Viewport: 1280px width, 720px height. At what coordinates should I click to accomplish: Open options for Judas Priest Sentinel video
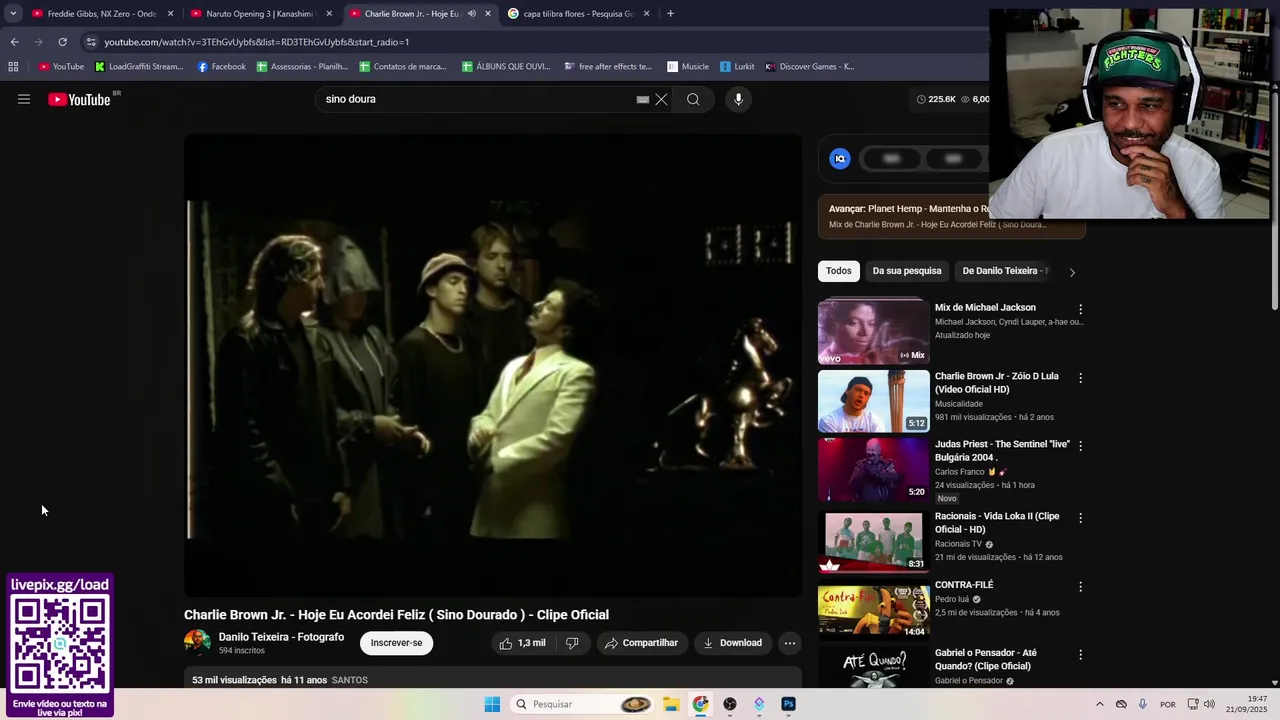(1080, 446)
